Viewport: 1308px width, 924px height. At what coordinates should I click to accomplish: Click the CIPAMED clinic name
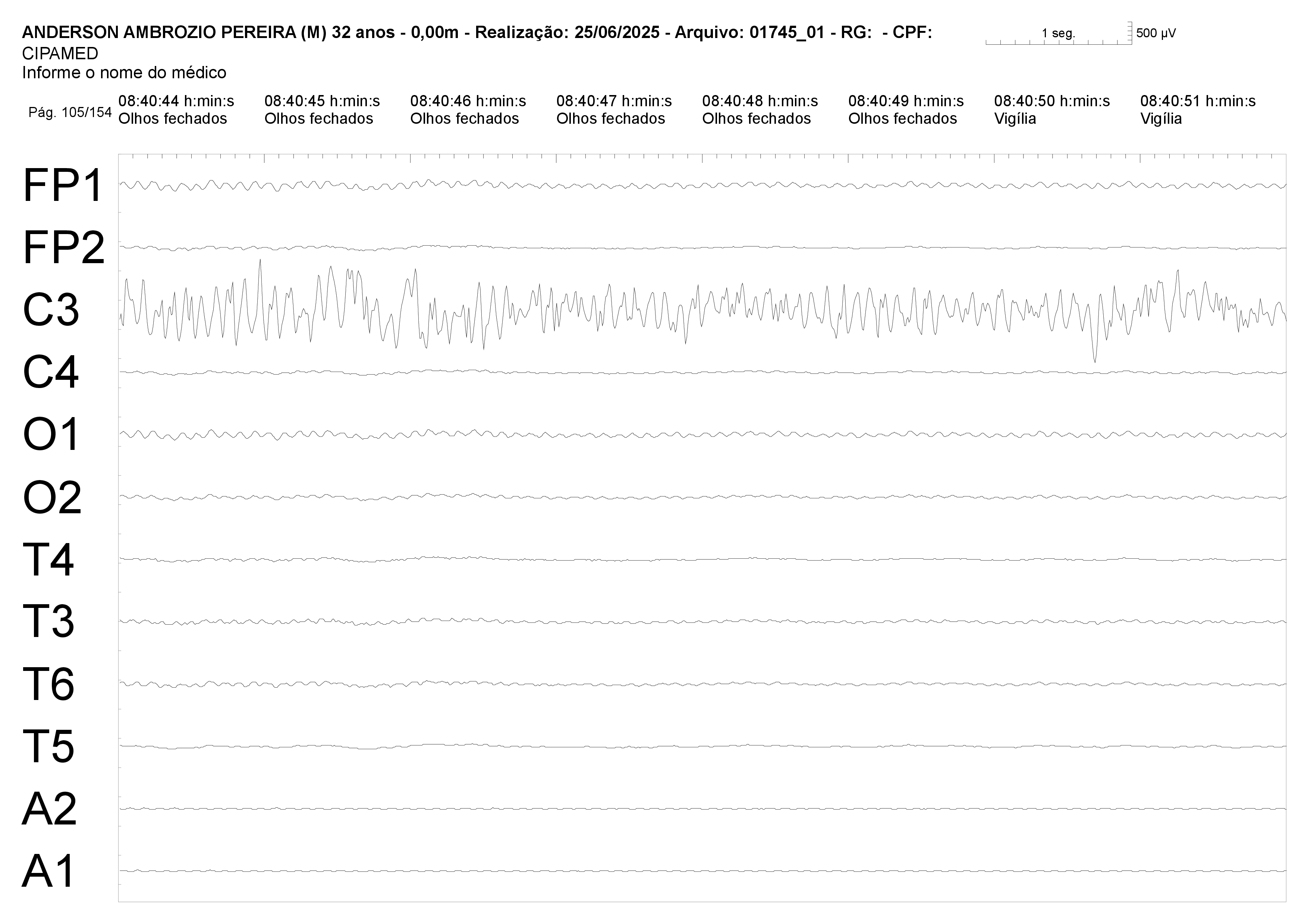click(x=60, y=54)
